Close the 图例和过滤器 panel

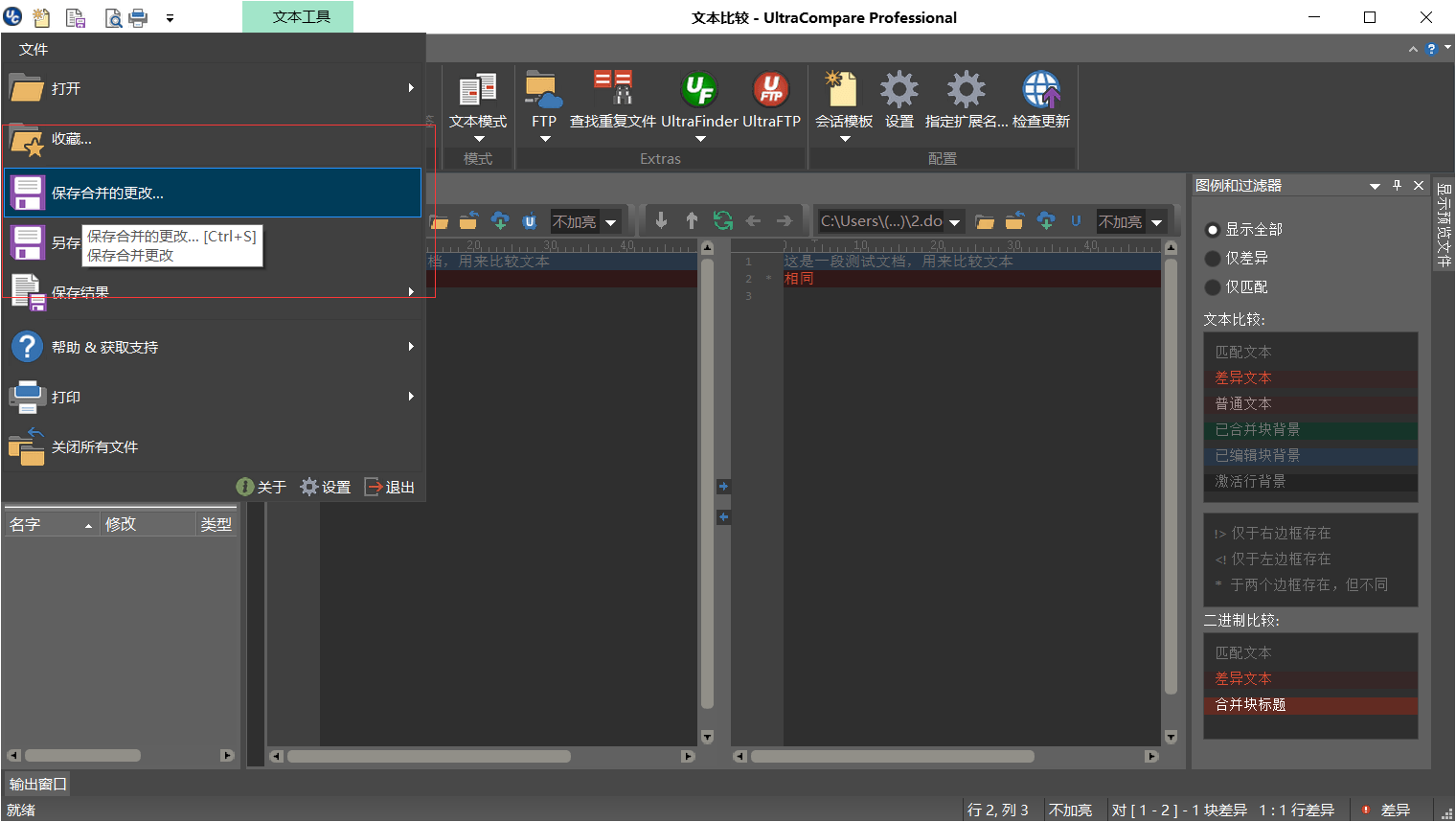[x=1419, y=185]
